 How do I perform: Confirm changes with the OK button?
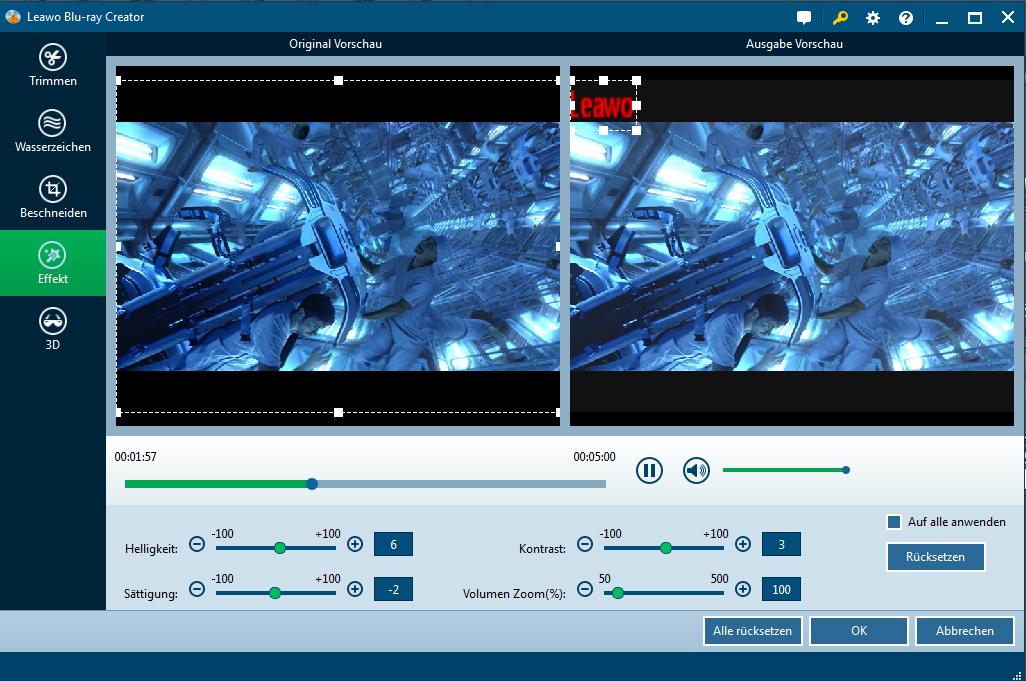858,631
